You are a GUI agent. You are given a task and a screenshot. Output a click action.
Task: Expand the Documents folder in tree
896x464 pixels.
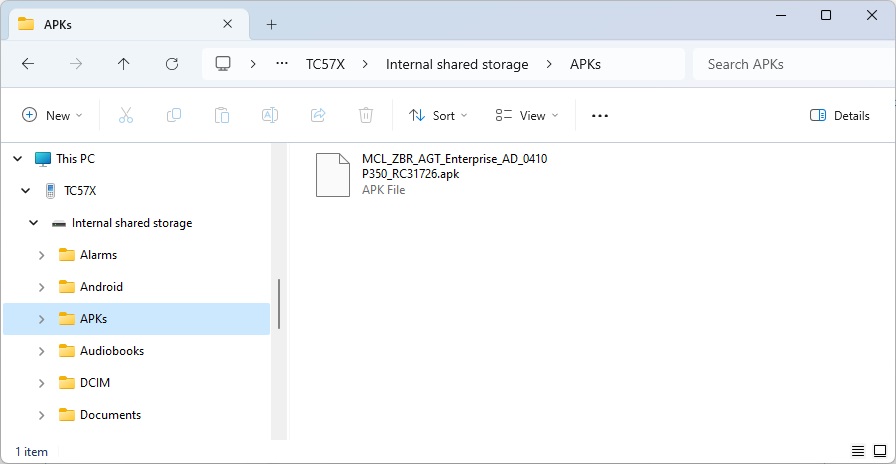[41, 415]
